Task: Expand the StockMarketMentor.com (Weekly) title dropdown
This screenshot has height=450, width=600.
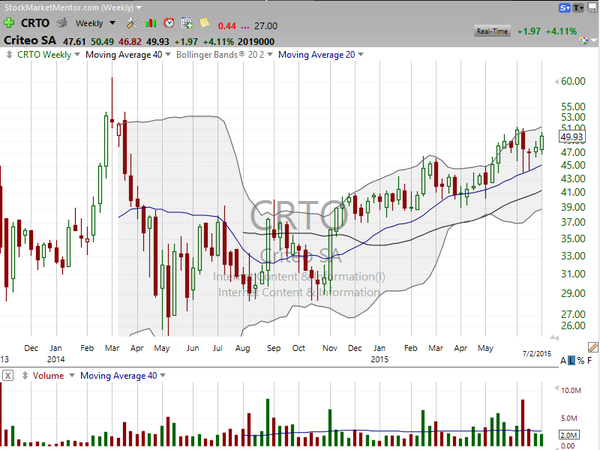Action: point(139,7)
